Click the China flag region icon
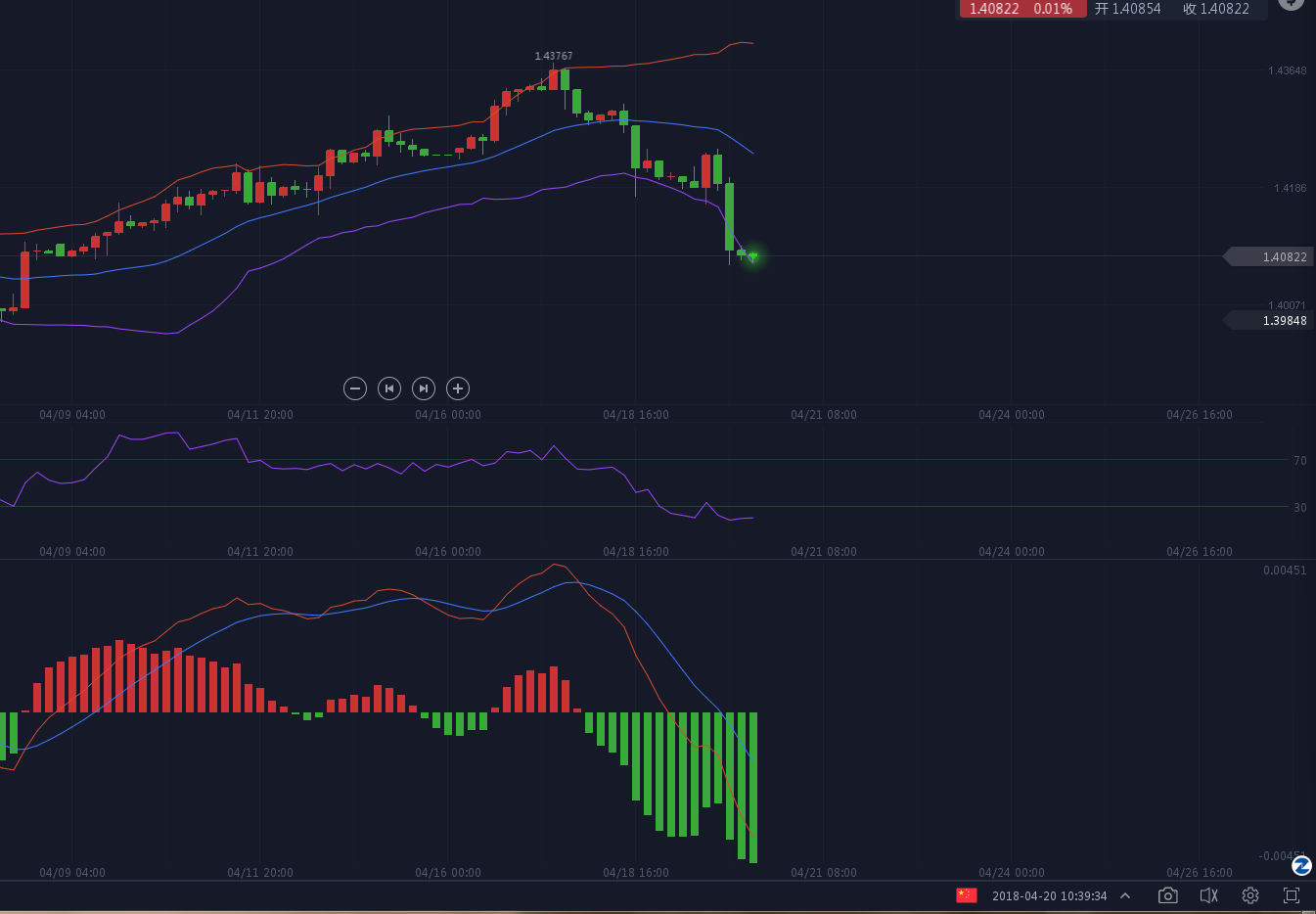This screenshot has height=914, width=1316. 967,895
